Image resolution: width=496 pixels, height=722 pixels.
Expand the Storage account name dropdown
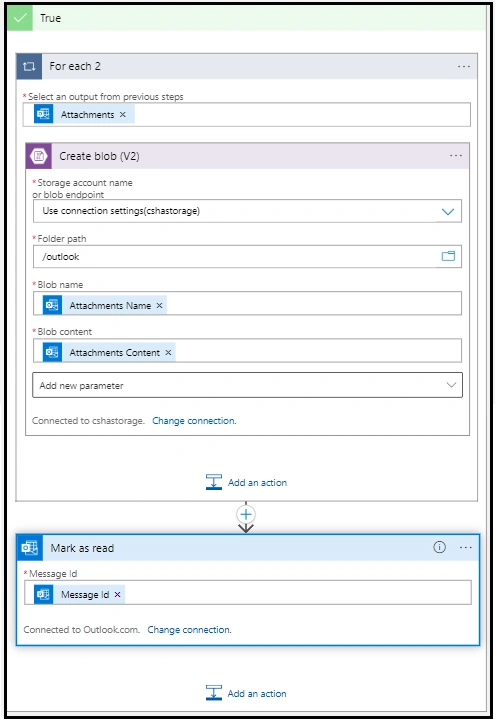(x=448, y=211)
